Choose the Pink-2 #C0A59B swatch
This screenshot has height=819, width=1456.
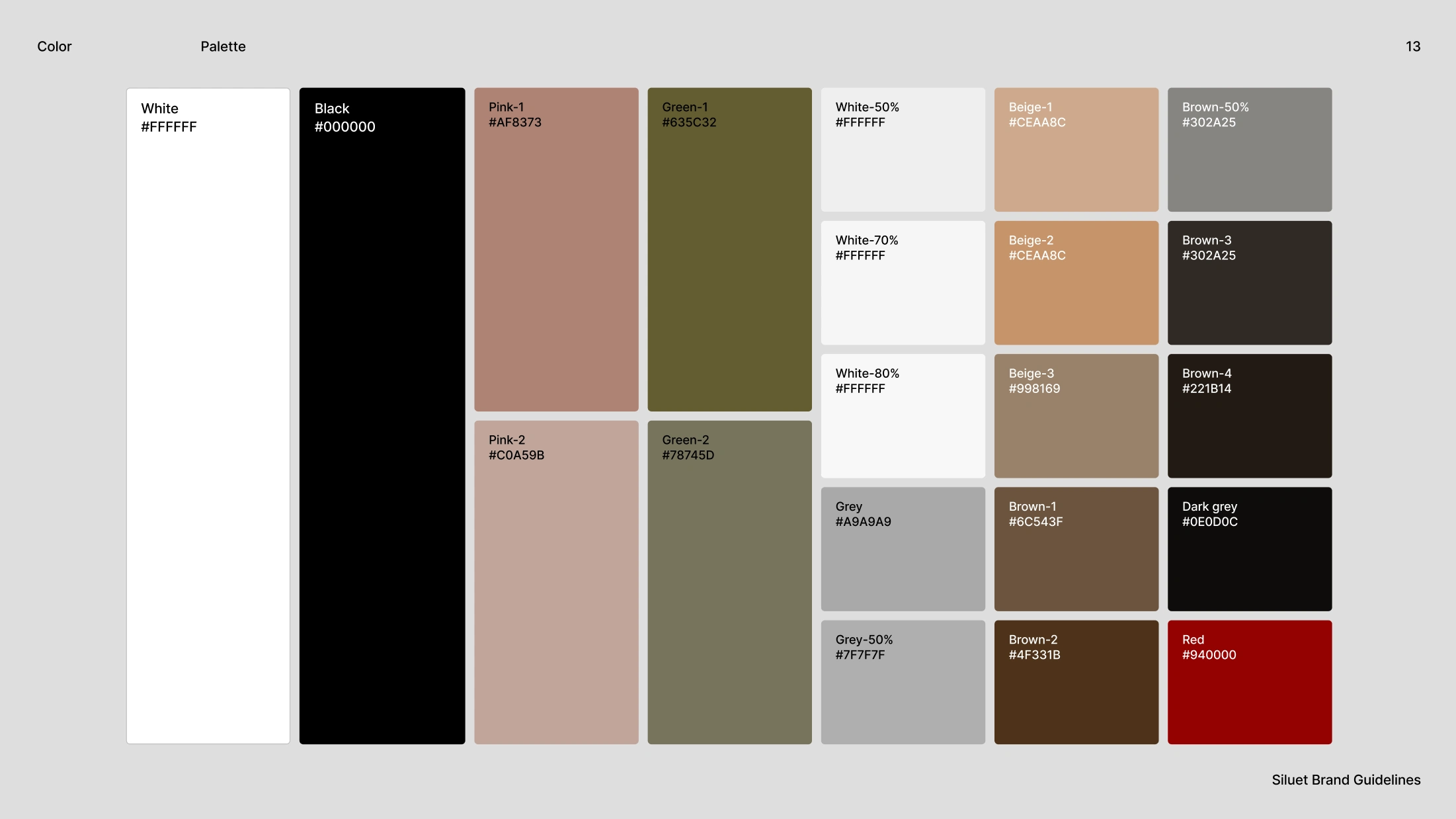click(556, 582)
